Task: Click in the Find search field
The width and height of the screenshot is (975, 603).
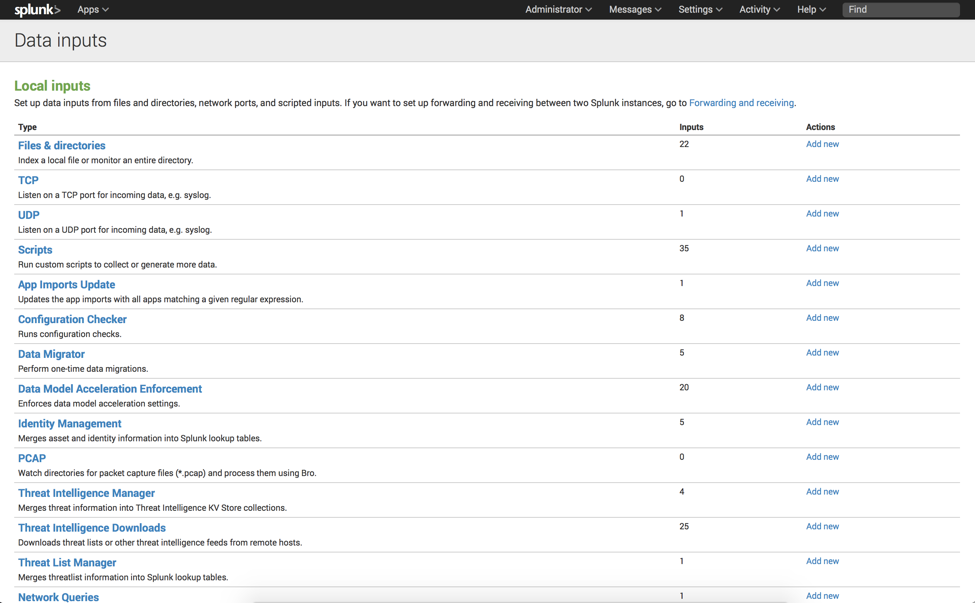Action: (900, 10)
